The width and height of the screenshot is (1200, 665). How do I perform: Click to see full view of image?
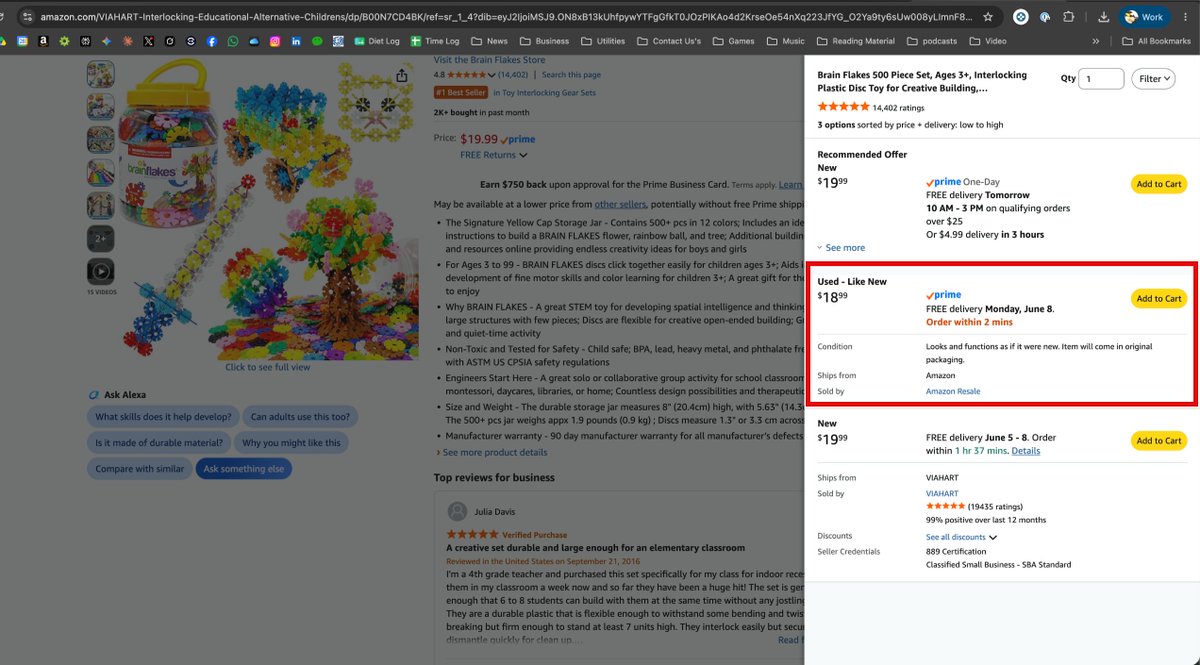[x=268, y=367]
